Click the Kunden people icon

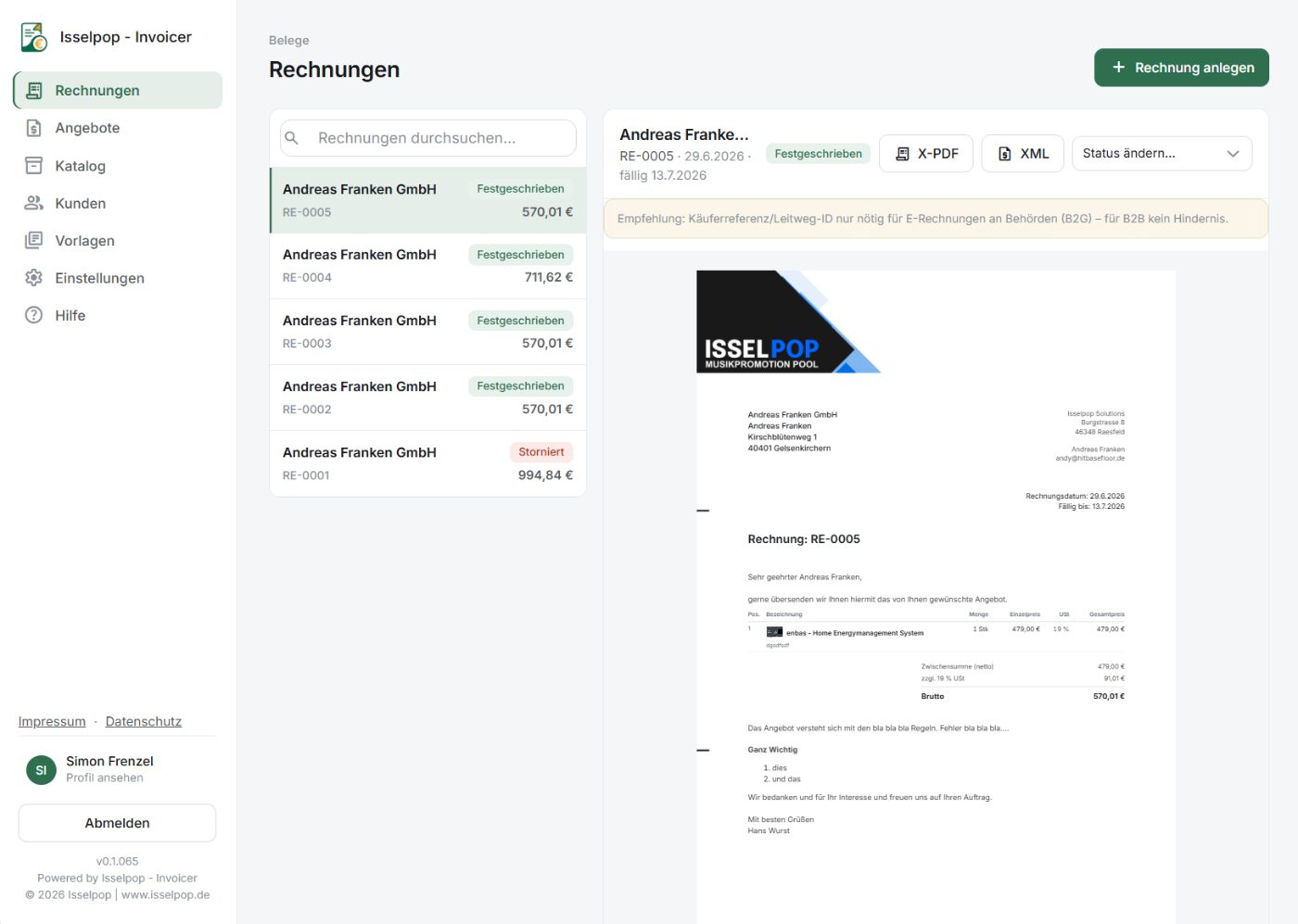click(34, 203)
